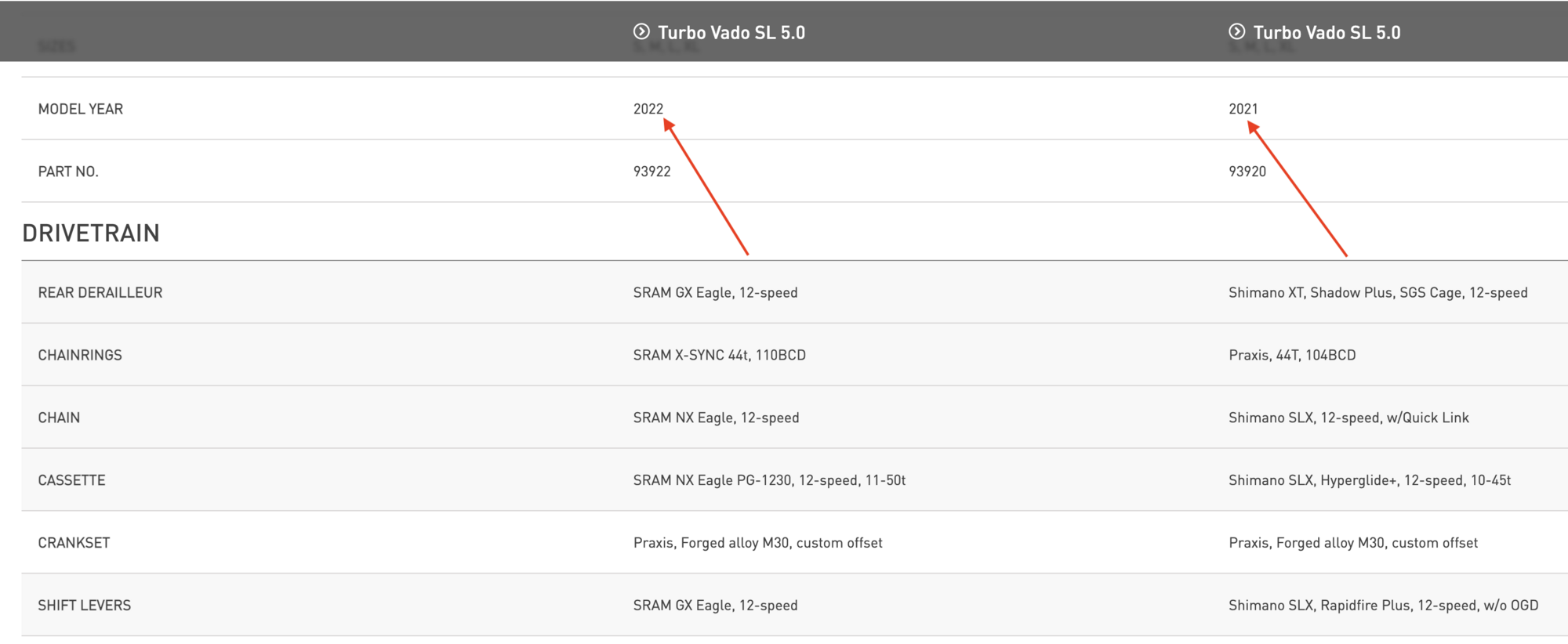Open the Turbo Vado SL 5.0 link for the 2022 model
The width and height of the screenshot is (1568, 644).
731,33
